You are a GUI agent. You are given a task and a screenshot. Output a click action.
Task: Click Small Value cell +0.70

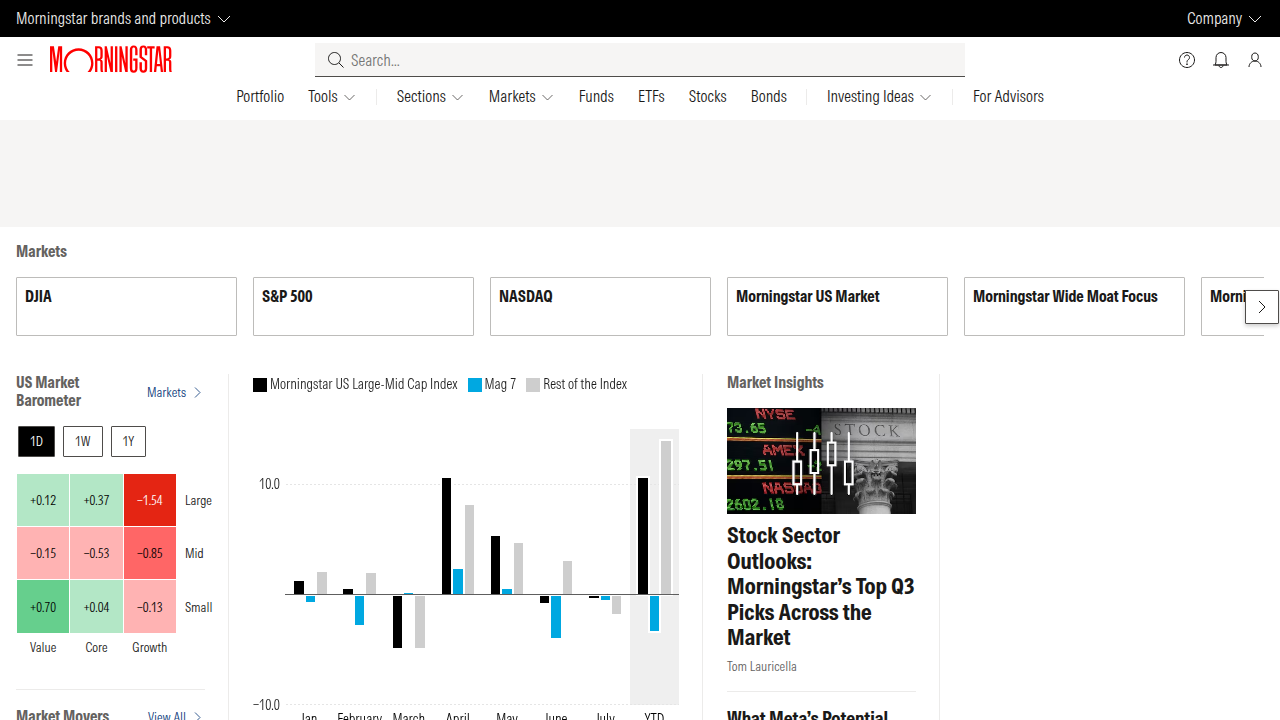coord(43,607)
